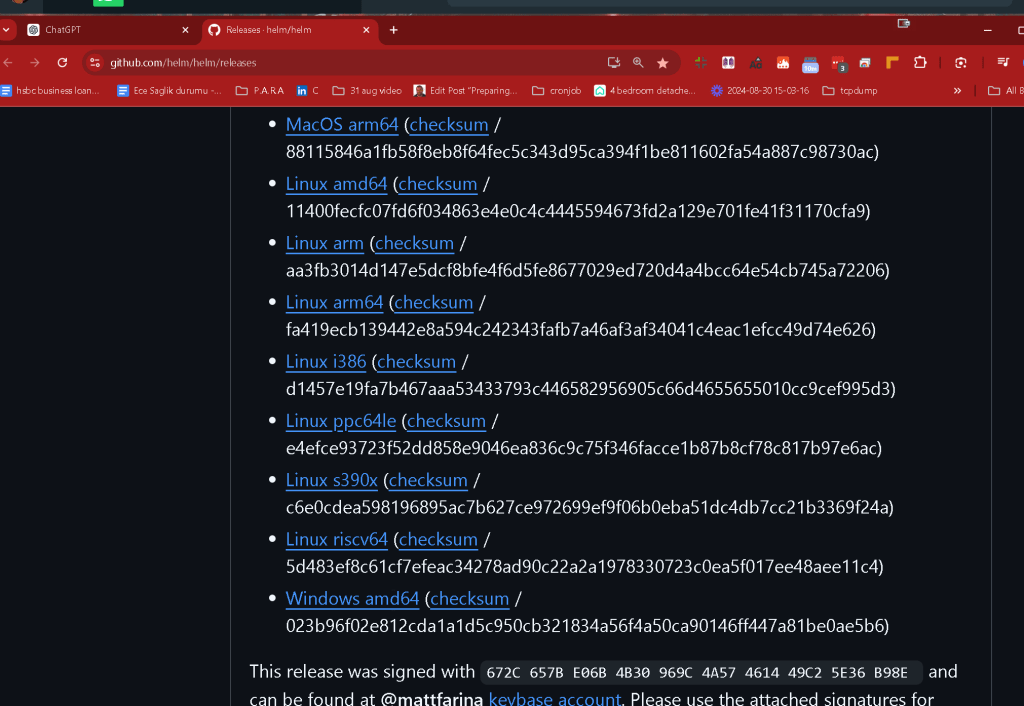Open the media controls music icon
This screenshot has width=1024, height=706.
[1003, 62]
